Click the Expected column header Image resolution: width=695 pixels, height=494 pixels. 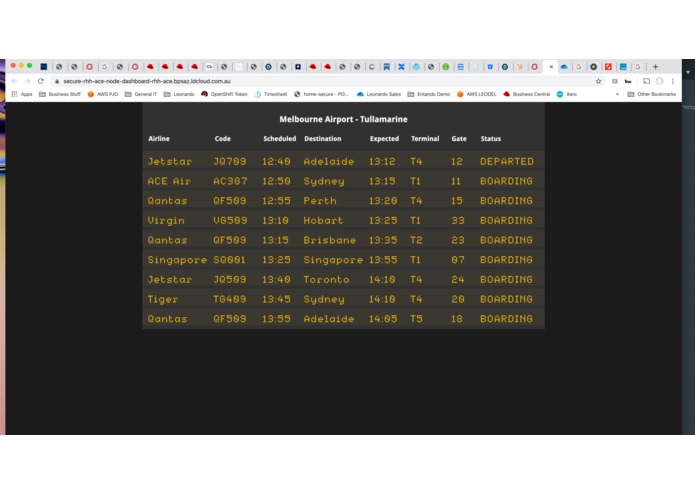pos(384,139)
